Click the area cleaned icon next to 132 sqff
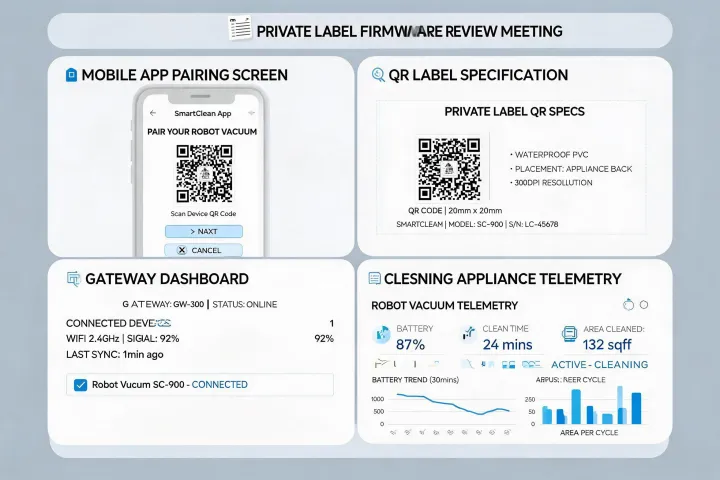 click(569, 333)
